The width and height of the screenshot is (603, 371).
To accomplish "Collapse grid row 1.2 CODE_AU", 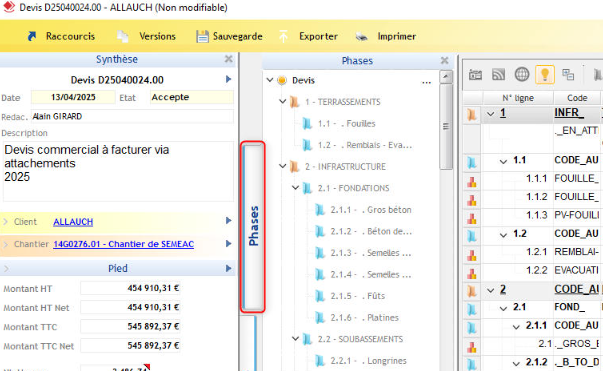I will (x=503, y=235).
